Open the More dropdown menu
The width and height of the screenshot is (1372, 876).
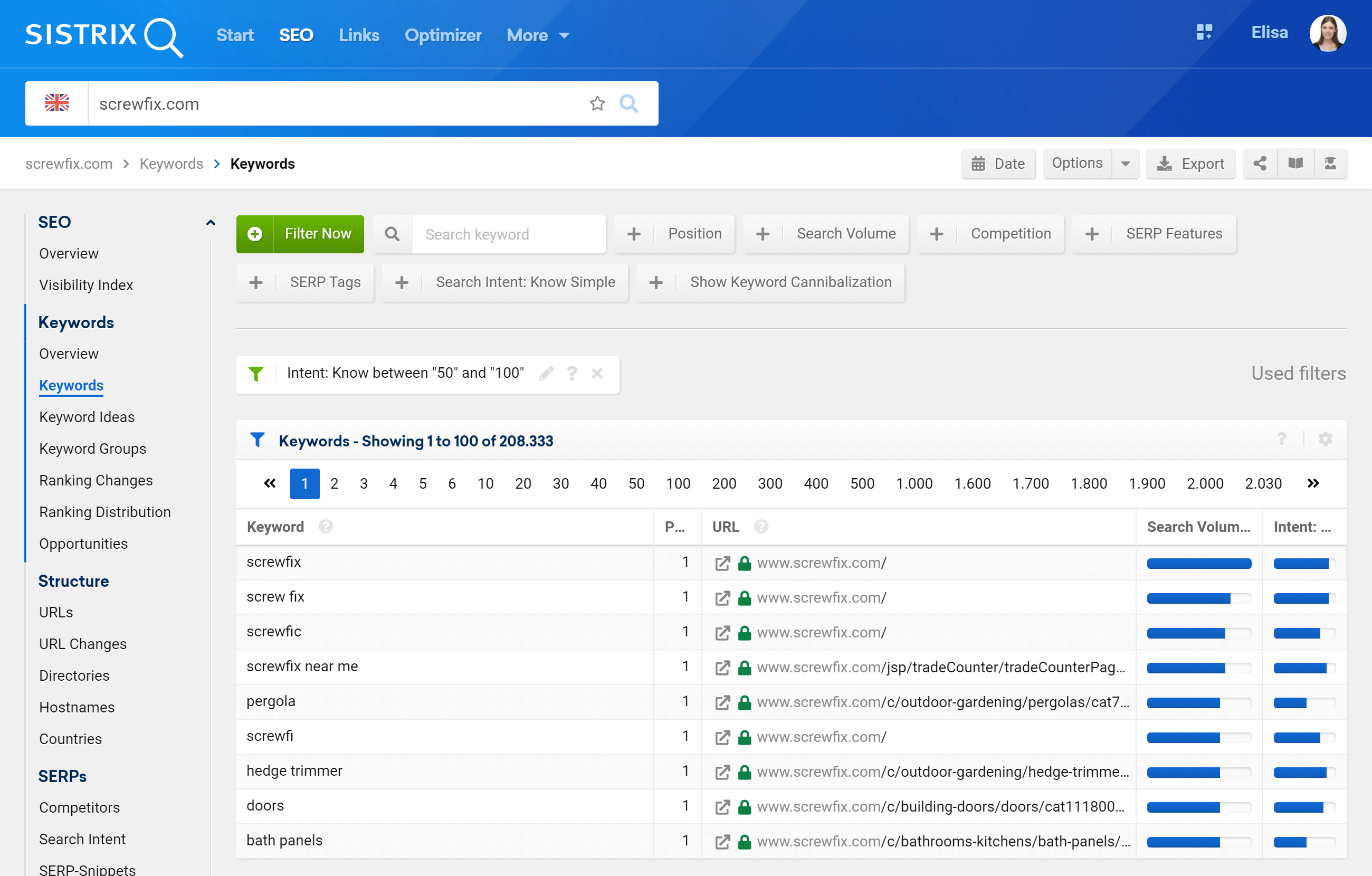coord(537,35)
